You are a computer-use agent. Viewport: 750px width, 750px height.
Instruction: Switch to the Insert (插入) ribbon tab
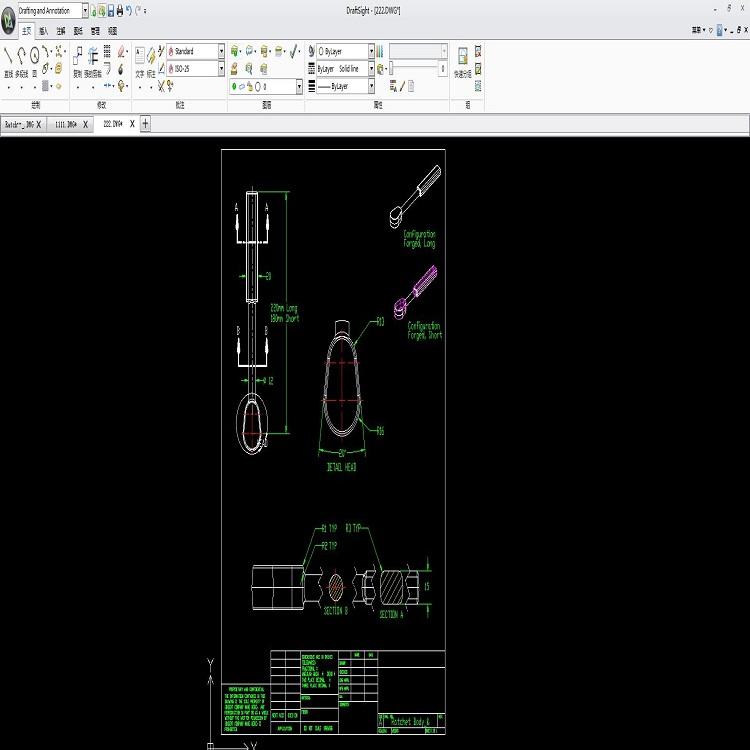[44, 31]
